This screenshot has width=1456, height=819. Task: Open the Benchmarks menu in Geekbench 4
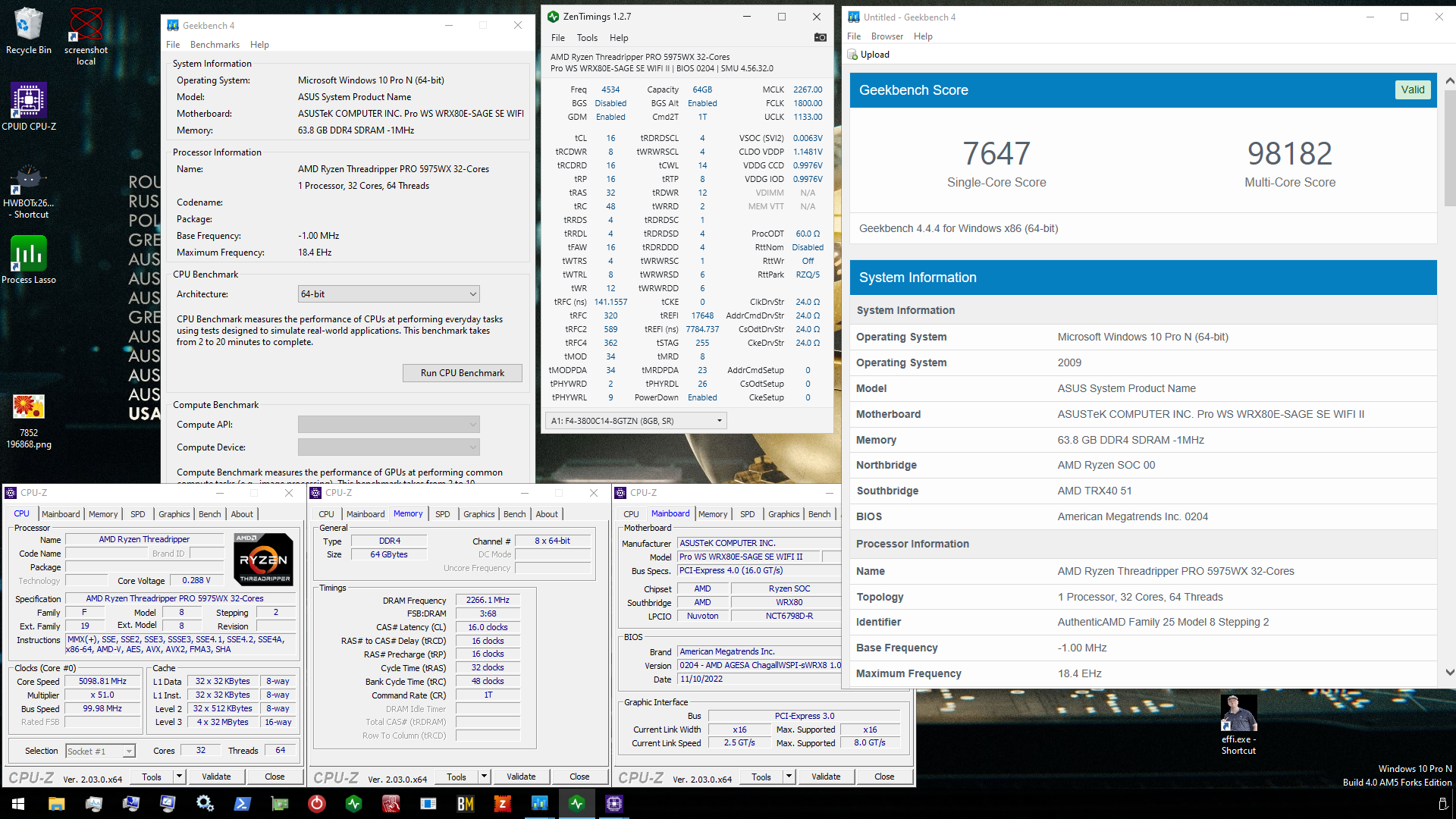point(215,45)
